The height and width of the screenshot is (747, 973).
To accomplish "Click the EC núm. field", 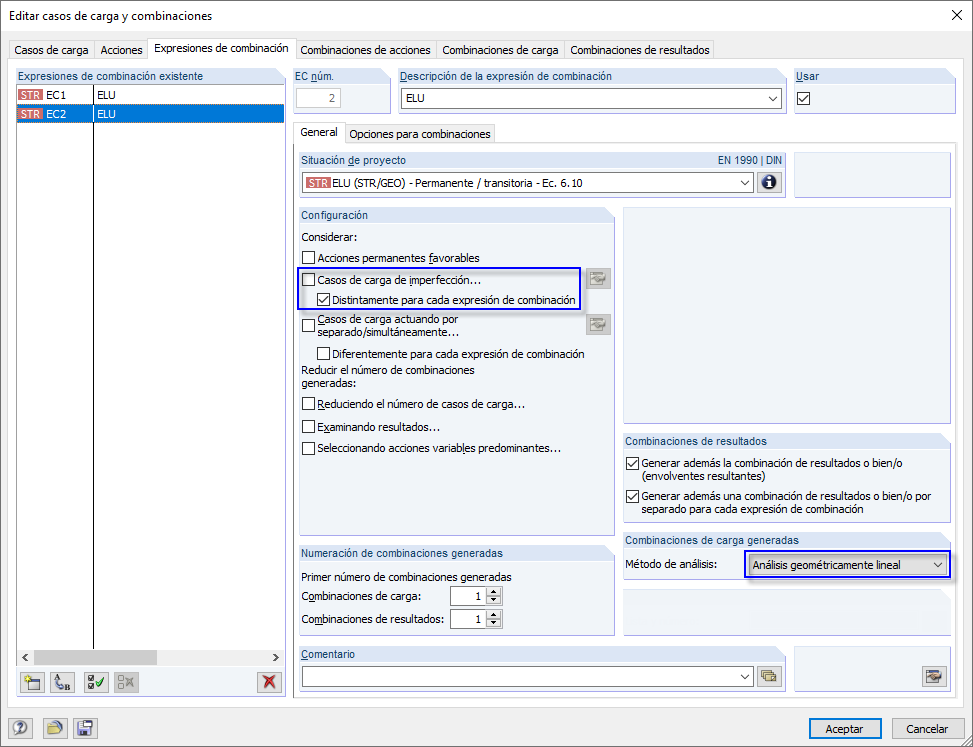I will [319, 98].
